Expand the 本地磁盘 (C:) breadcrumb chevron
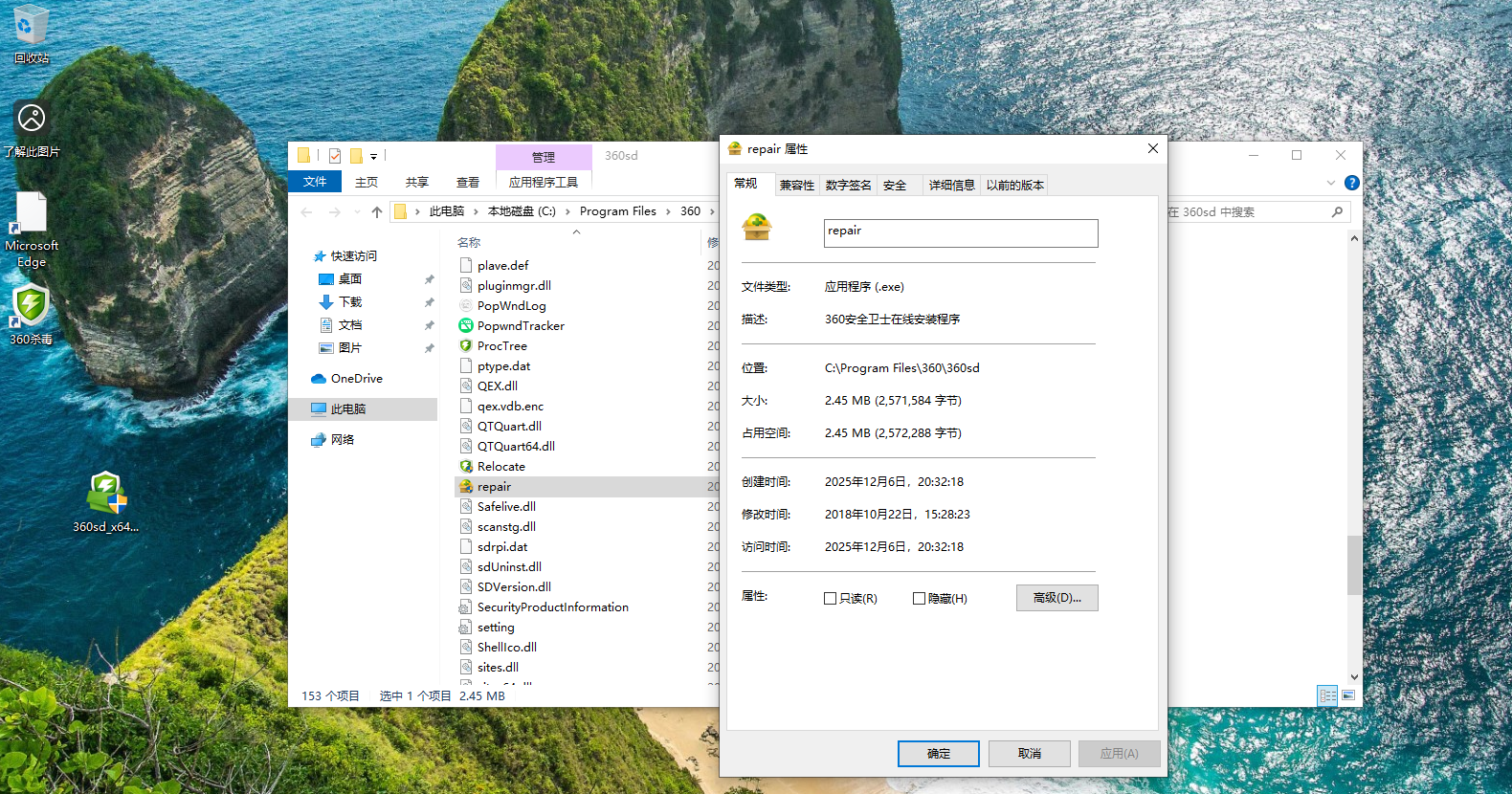The image size is (1512, 794). tap(567, 212)
